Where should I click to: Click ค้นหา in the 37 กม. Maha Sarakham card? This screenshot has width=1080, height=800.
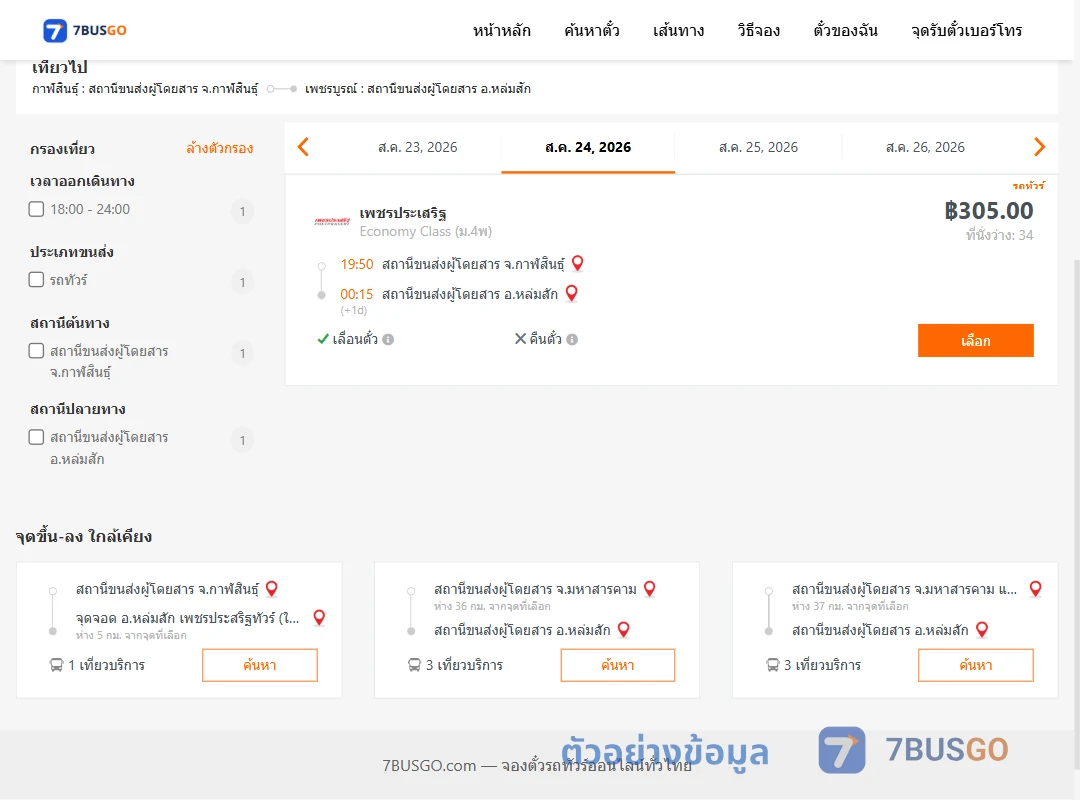coord(975,665)
